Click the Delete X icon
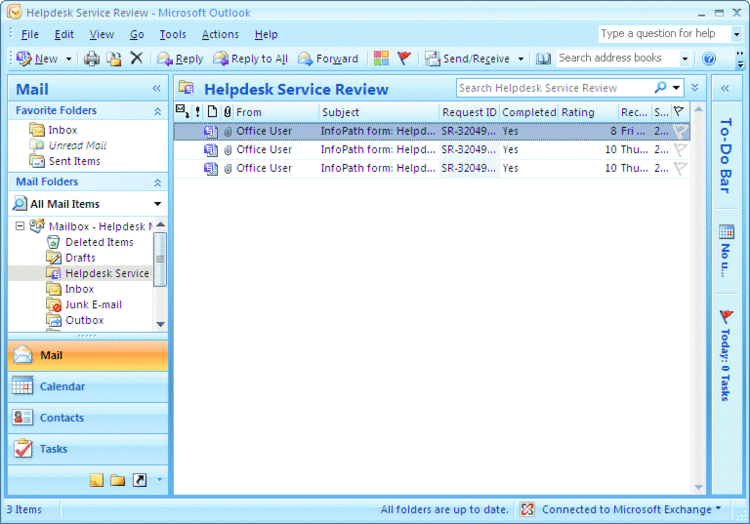 pos(136,58)
